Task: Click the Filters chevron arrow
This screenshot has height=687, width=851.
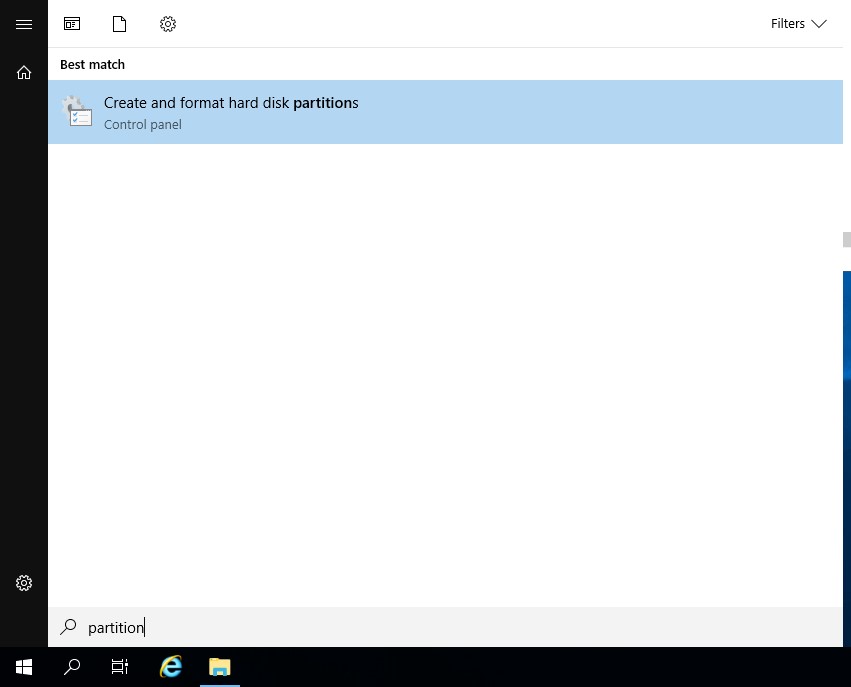Action: 820,24
